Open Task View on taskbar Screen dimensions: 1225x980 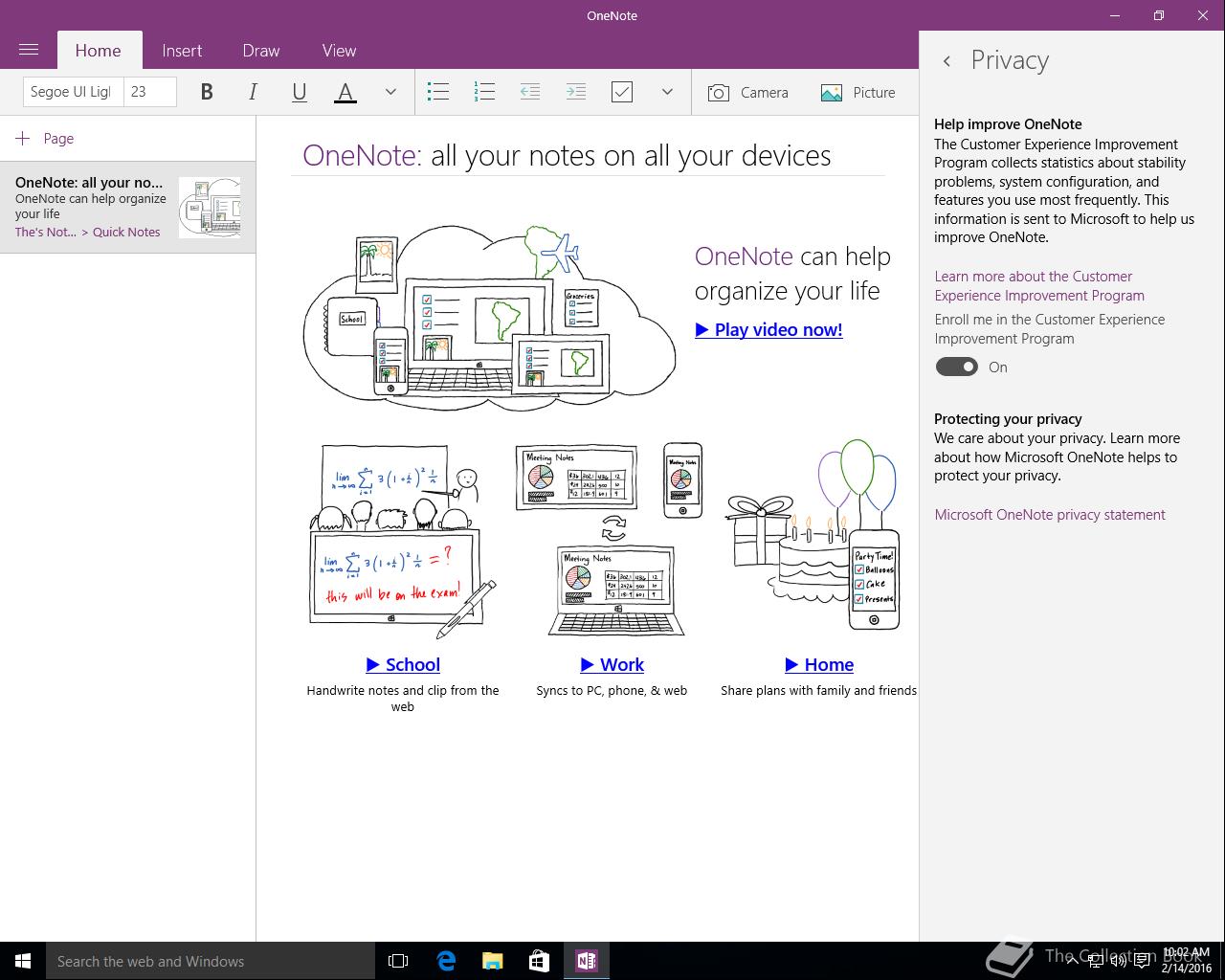click(398, 961)
